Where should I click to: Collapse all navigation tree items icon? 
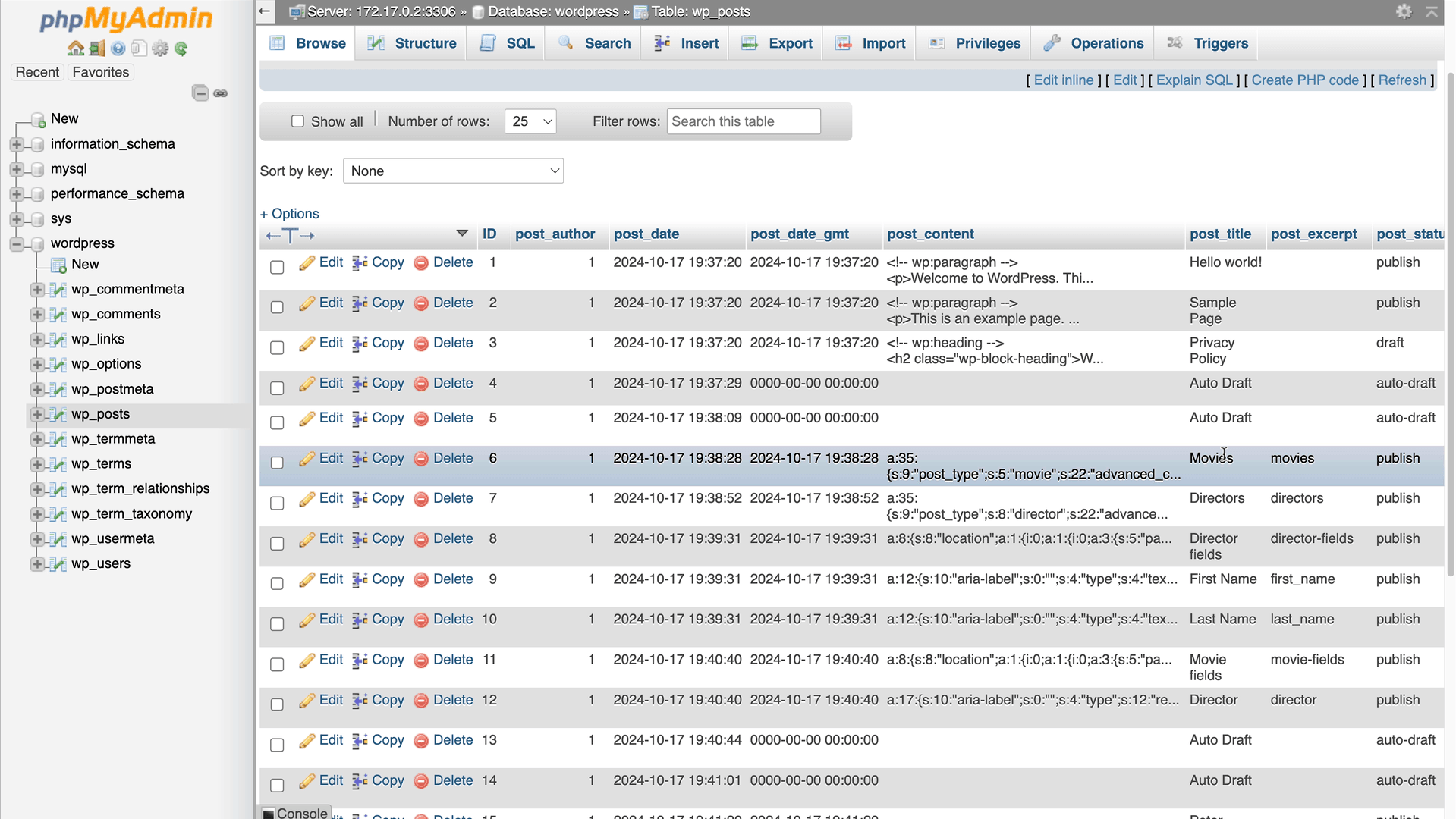click(200, 93)
